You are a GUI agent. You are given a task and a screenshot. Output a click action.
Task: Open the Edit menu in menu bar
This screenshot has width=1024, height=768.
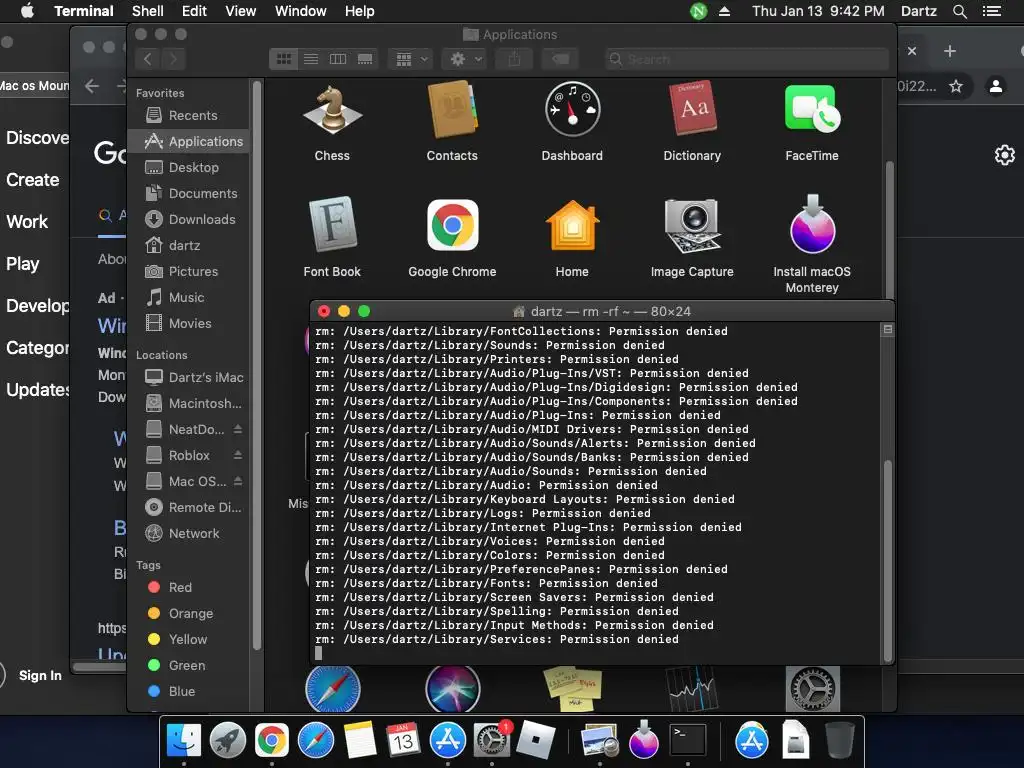(x=194, y=11)
